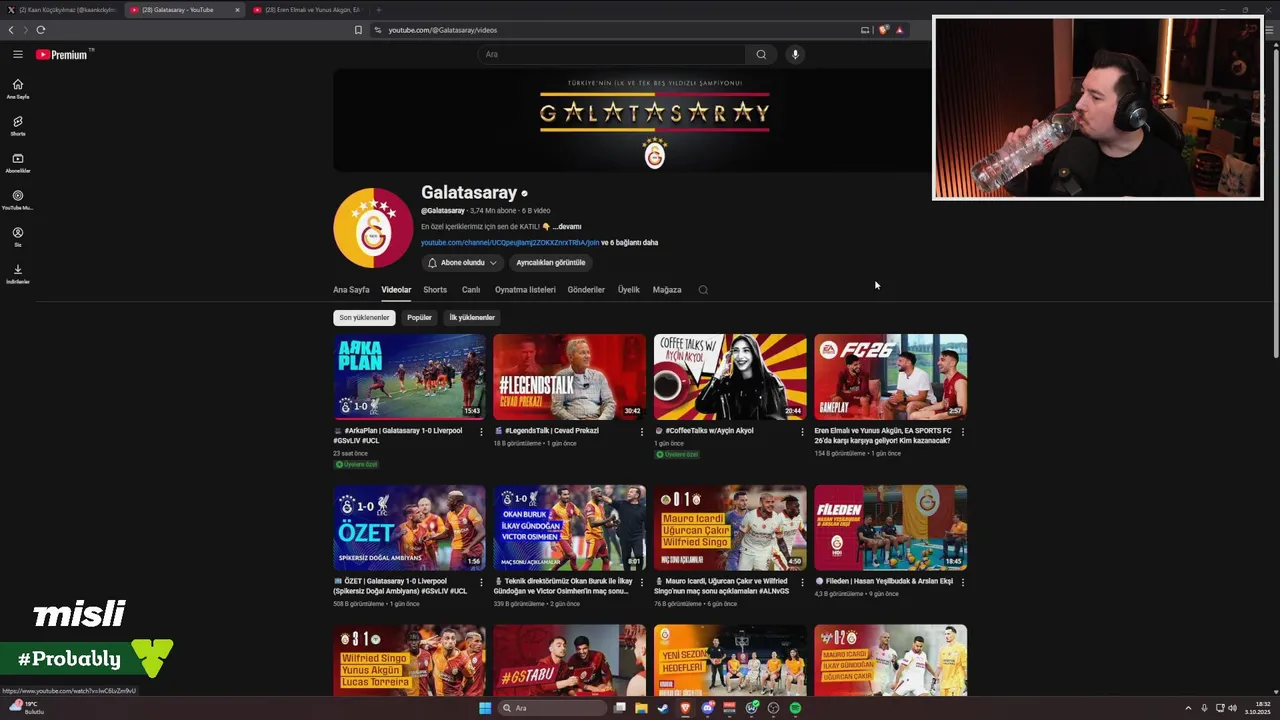Open options menu for the #LegendsTalk video
This screenshot has width=1280, height=720.
click(x=642, y=432)
